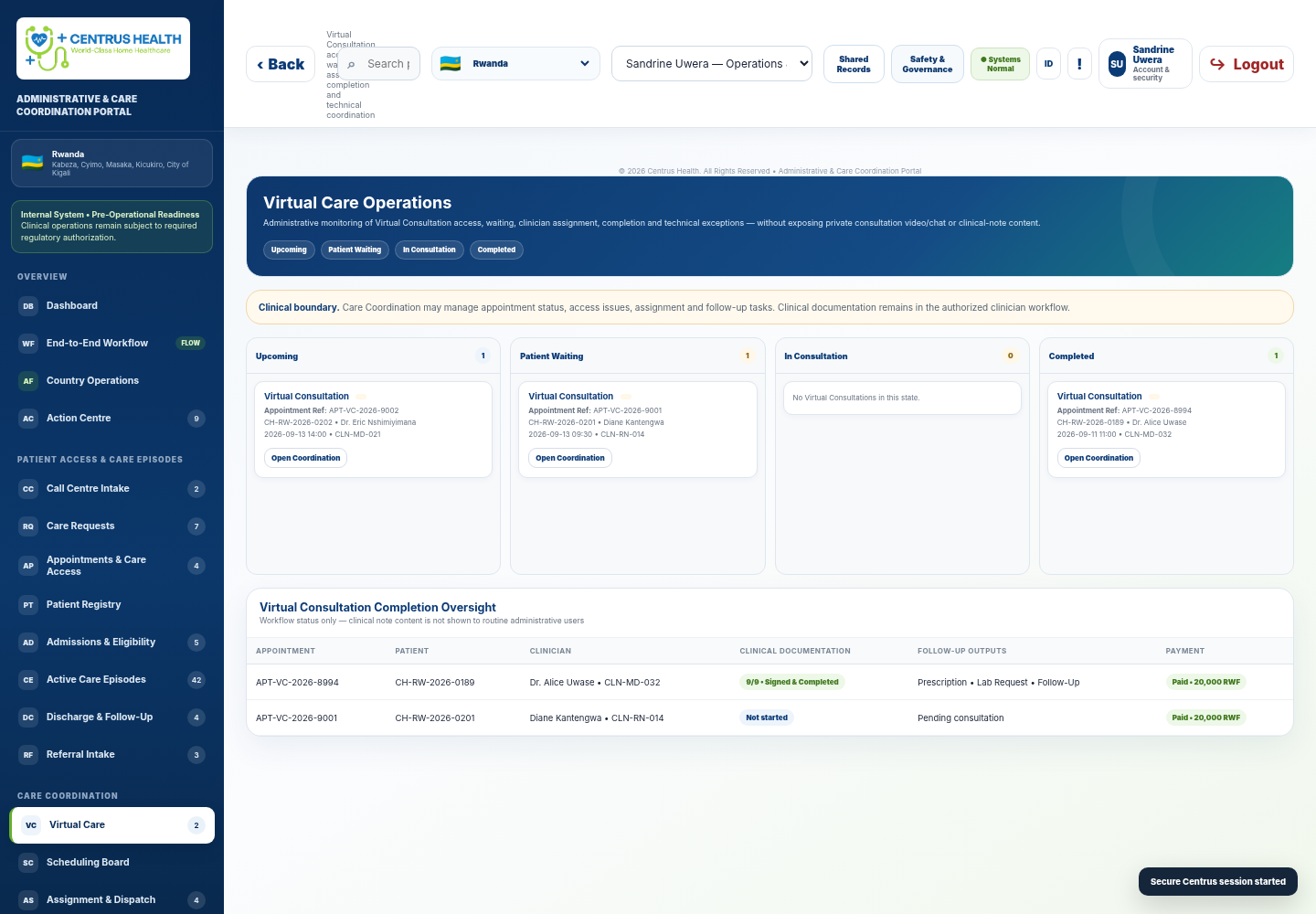This screenshot has width=1316, height=914.
Task: Open Call Centre Intake
Action: (x=111, y=489)
